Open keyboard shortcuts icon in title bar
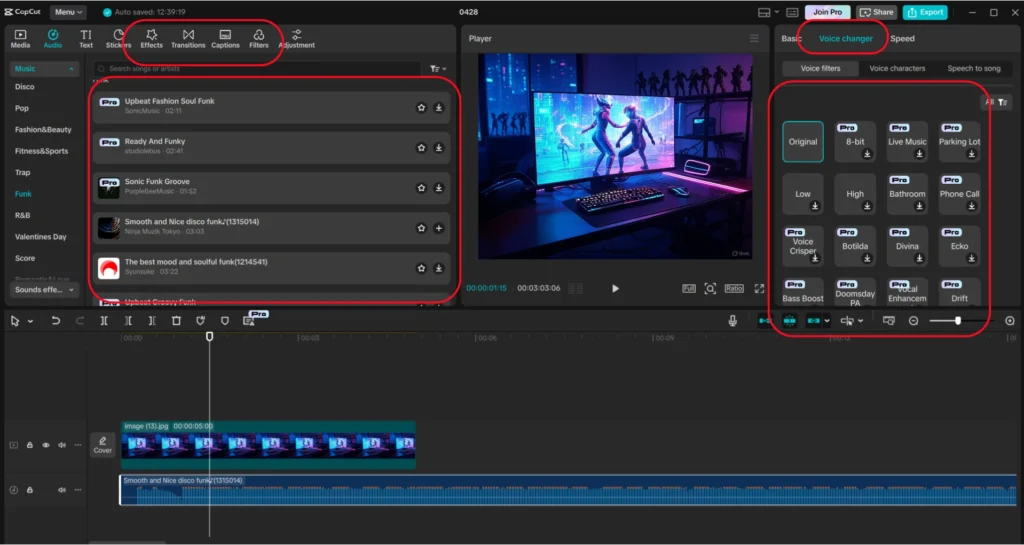Image resolution: width=1024 pixels, height=545 pixels. [x=792, y=12]
